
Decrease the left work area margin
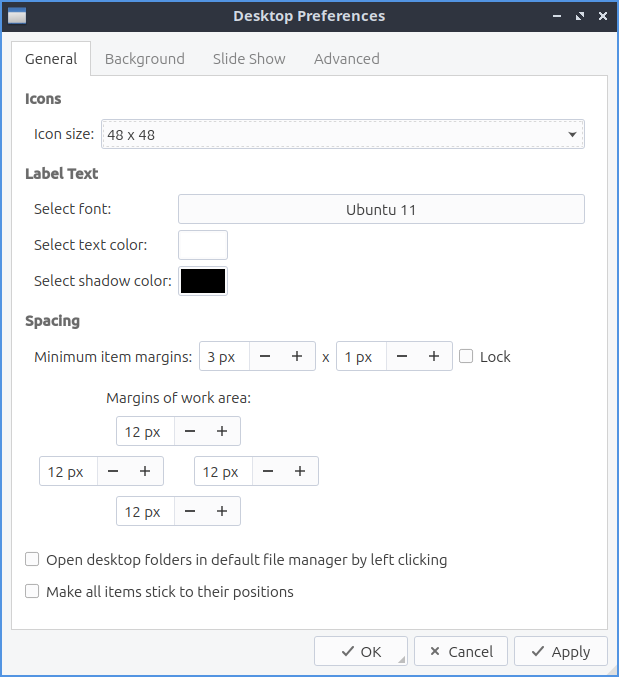(113, 472)
